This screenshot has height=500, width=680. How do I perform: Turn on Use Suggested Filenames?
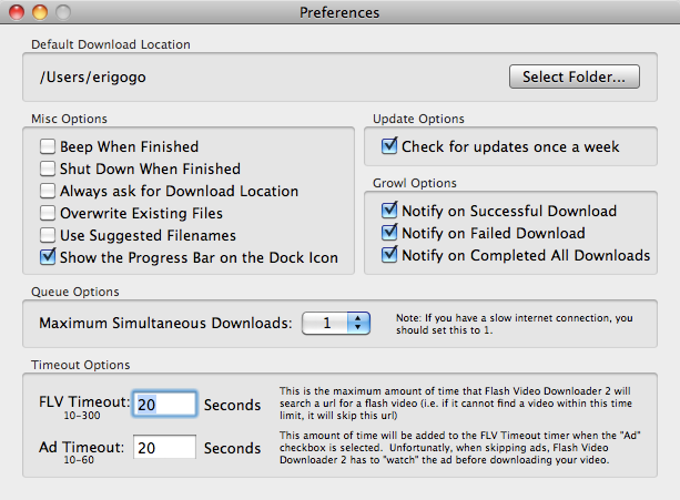click(x=47, y=235)
